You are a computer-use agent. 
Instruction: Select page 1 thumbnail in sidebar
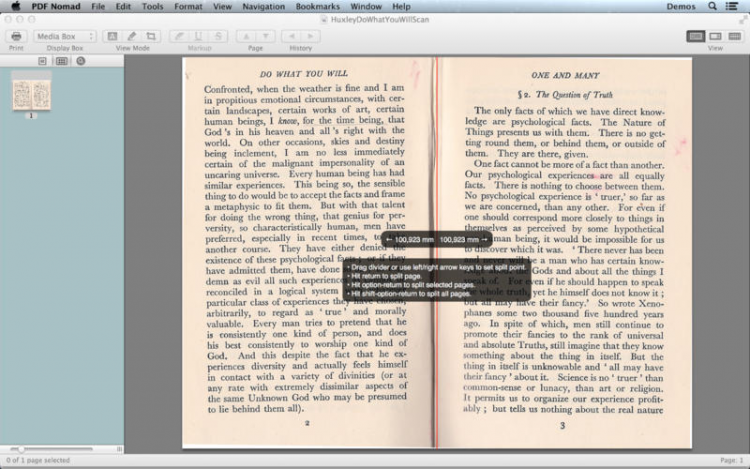pos(31,95)
